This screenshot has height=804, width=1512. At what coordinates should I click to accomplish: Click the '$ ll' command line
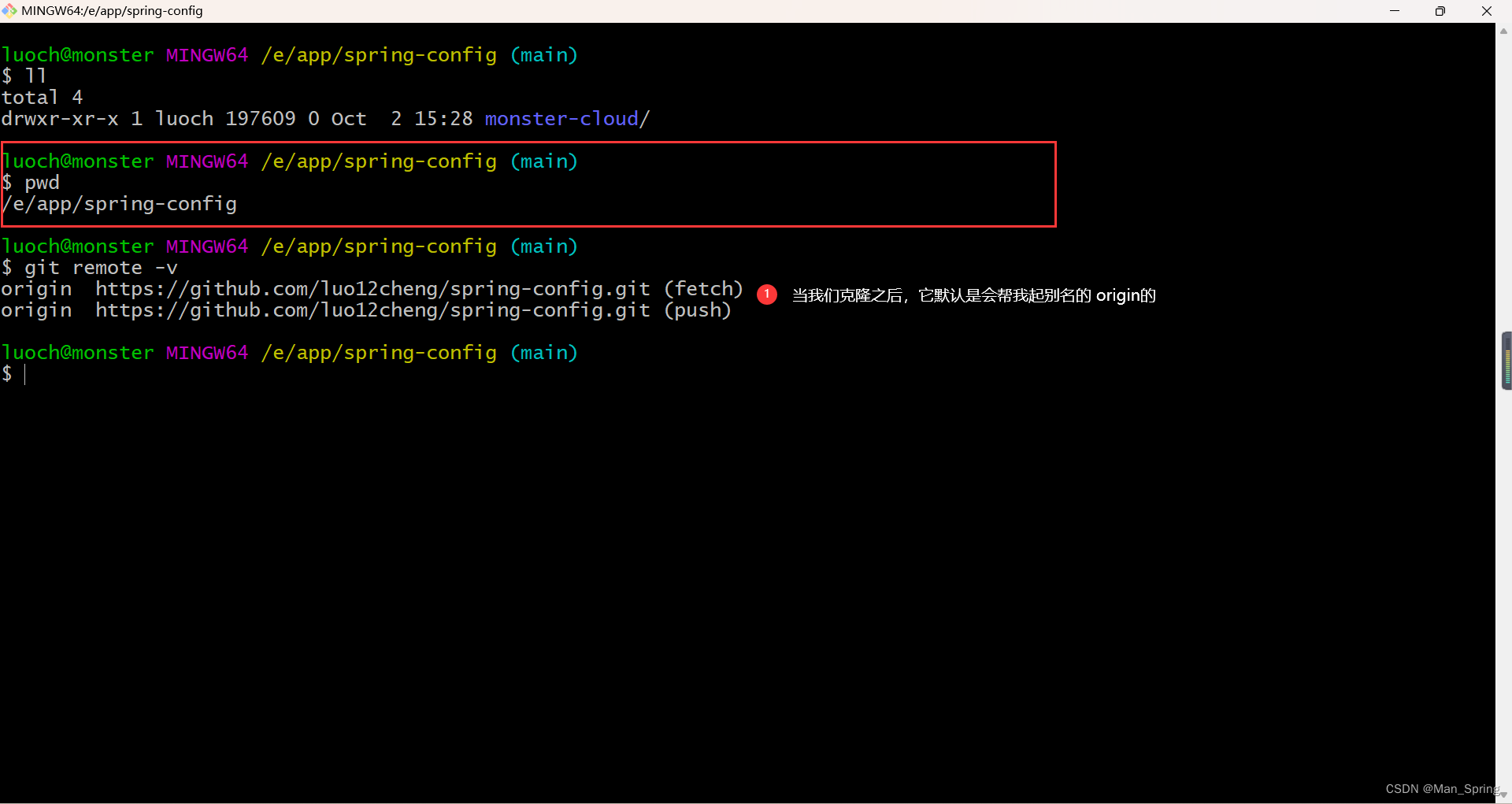24,76
